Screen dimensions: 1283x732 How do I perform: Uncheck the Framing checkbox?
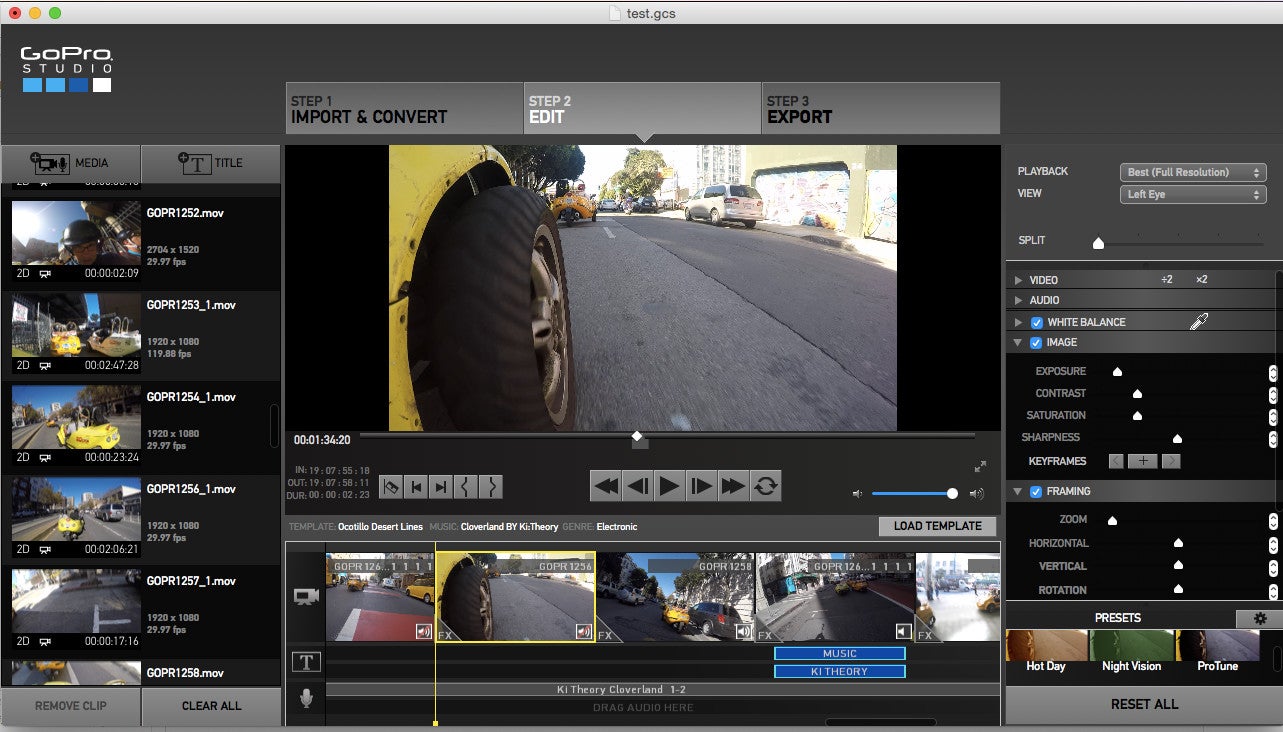tap(1037, 491)
